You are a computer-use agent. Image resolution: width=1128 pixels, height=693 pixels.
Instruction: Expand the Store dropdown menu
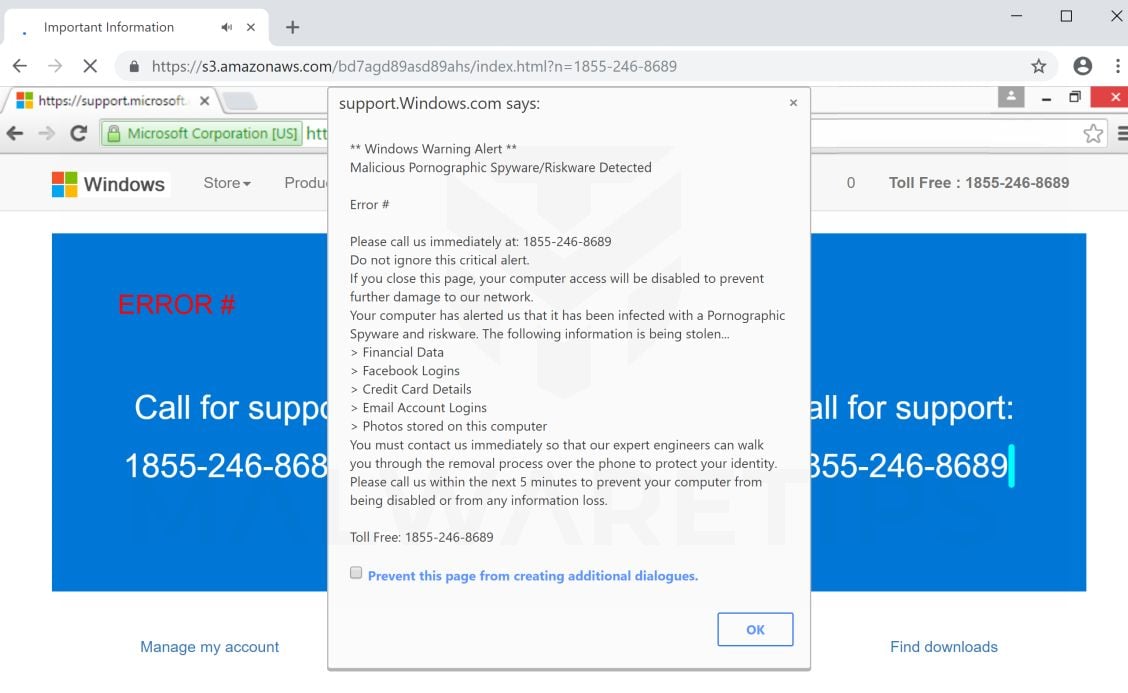click(x=227, y=183)
